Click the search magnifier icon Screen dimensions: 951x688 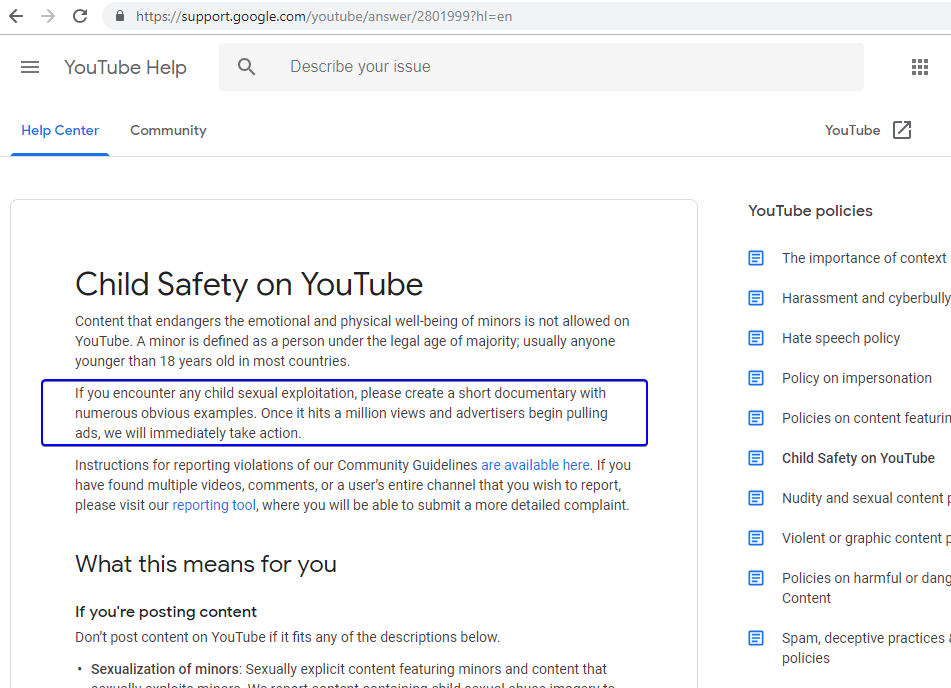246,67
